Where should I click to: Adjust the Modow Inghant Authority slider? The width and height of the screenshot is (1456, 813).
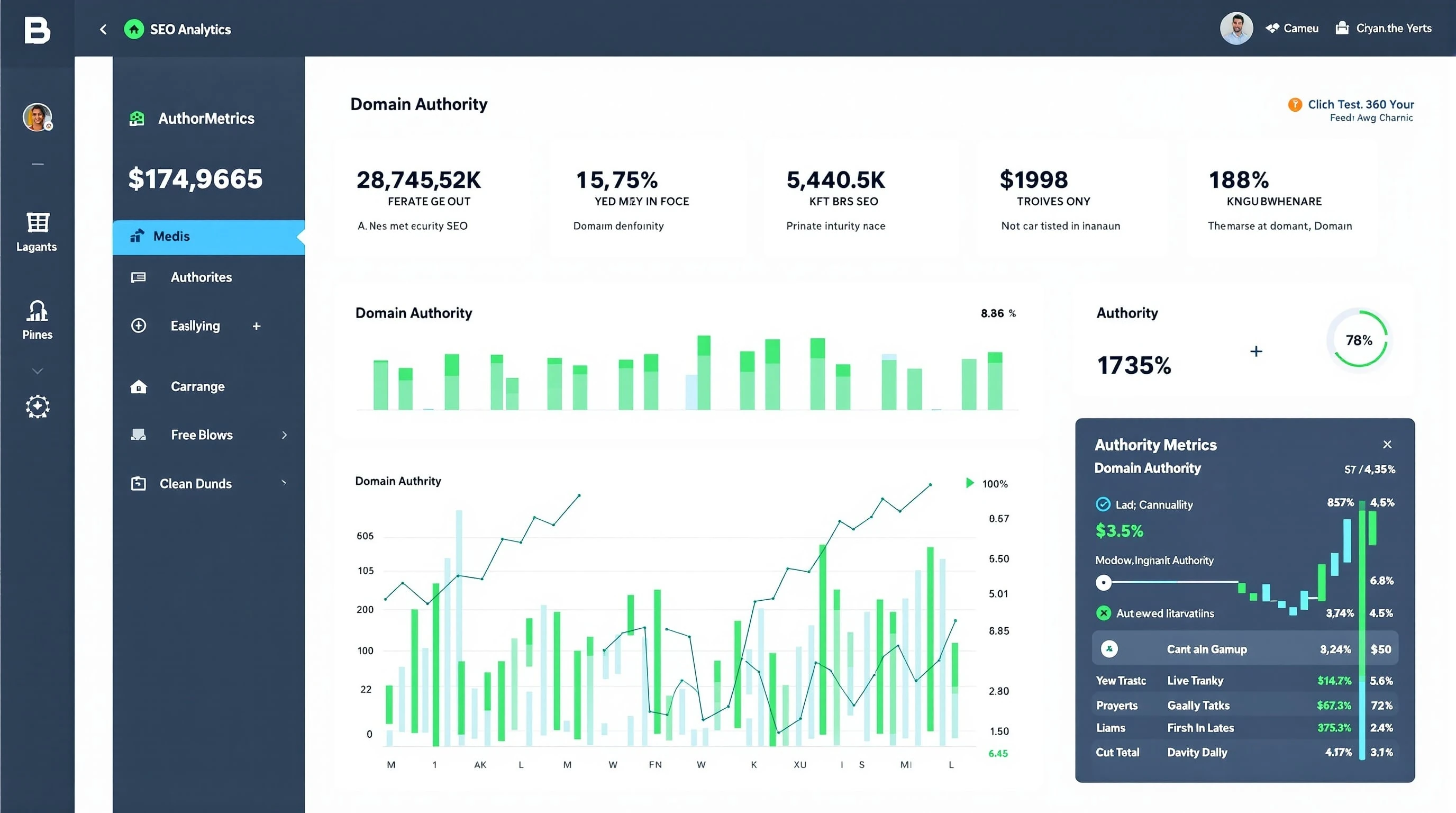[x=1104, y=582]
